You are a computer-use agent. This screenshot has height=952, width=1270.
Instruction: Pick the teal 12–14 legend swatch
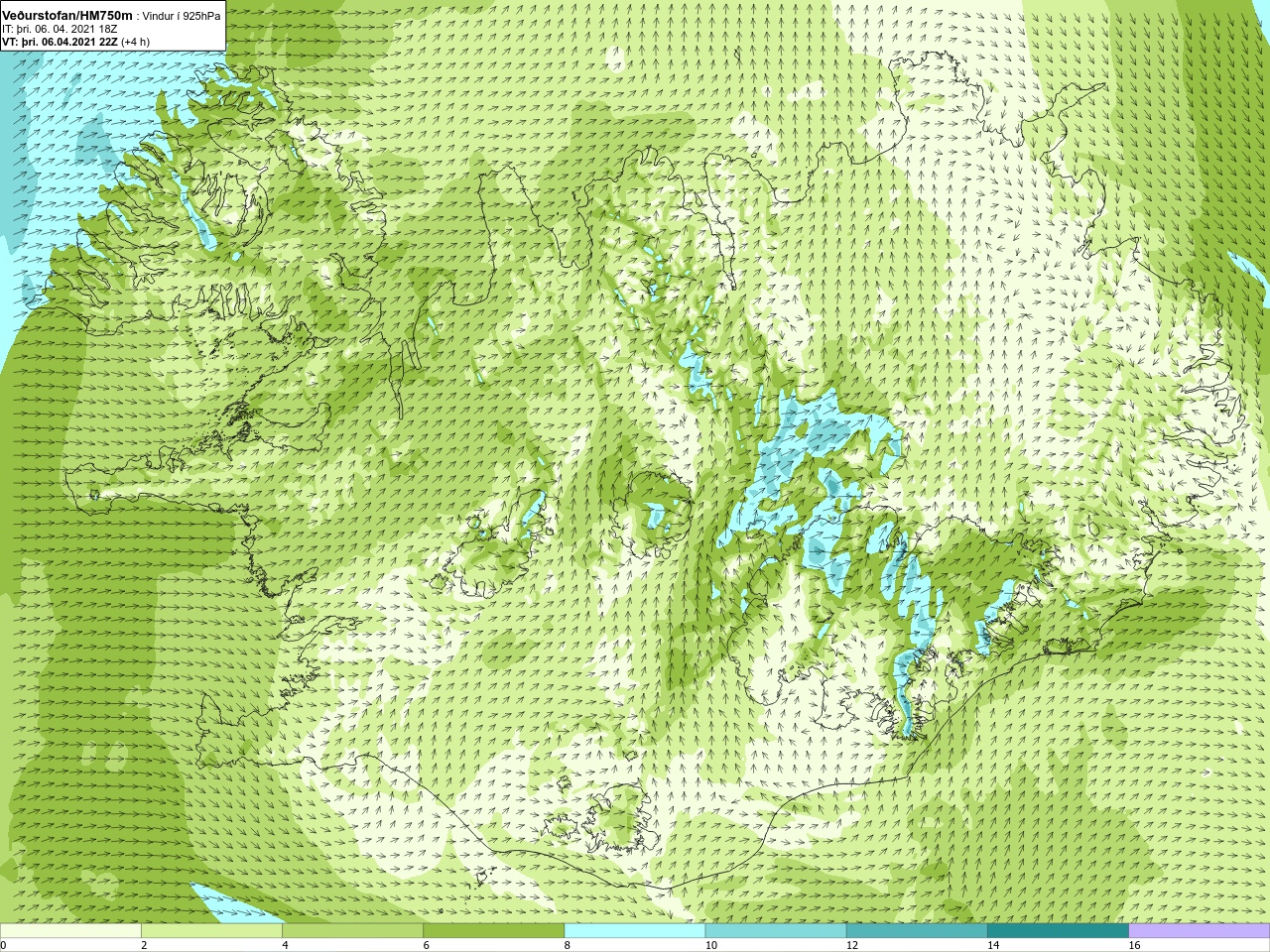click(x=917, y=931)
